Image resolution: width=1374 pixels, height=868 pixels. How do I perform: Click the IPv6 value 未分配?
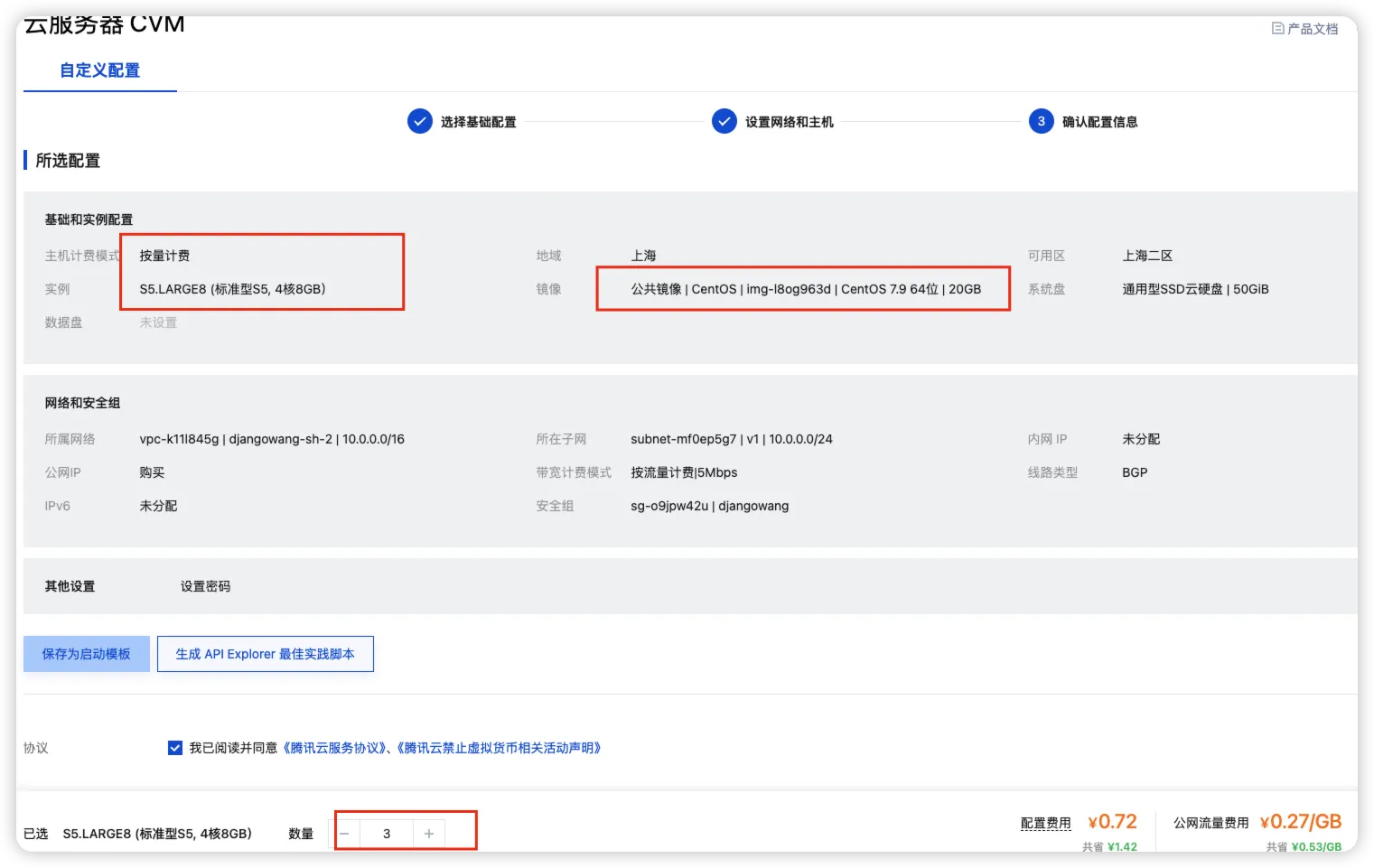[x=158, y=506]
